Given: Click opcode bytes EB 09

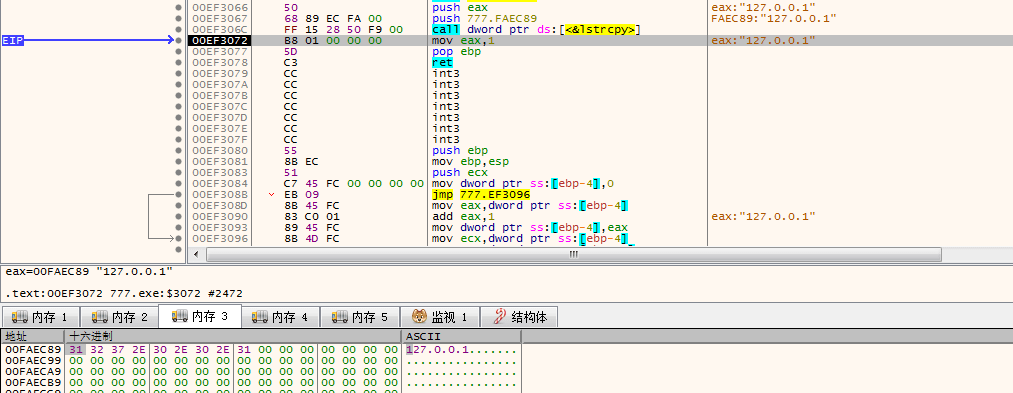Looking at the screenshot, I should [x=301, y=195].
